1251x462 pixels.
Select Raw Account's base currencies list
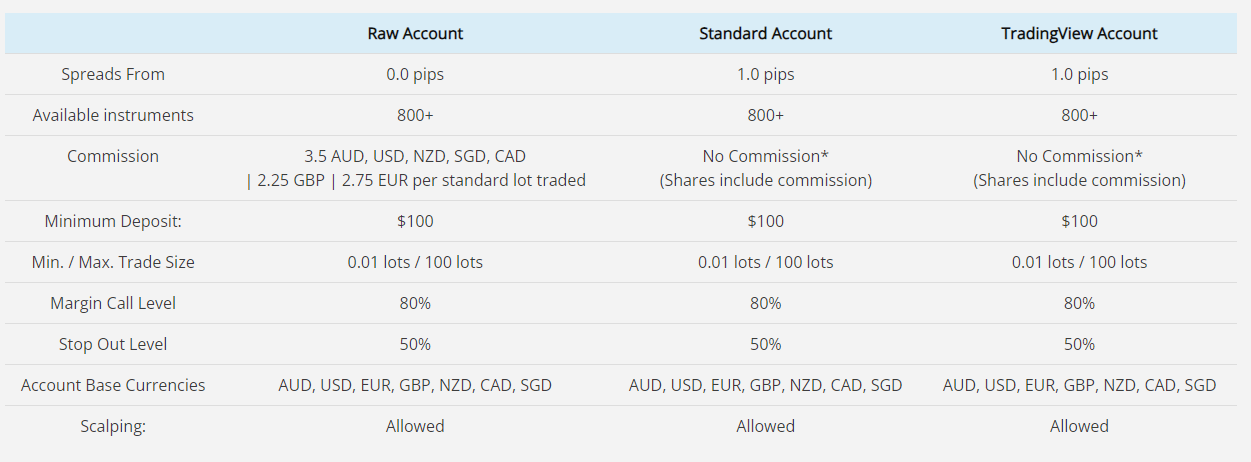[x=415, y=385]
